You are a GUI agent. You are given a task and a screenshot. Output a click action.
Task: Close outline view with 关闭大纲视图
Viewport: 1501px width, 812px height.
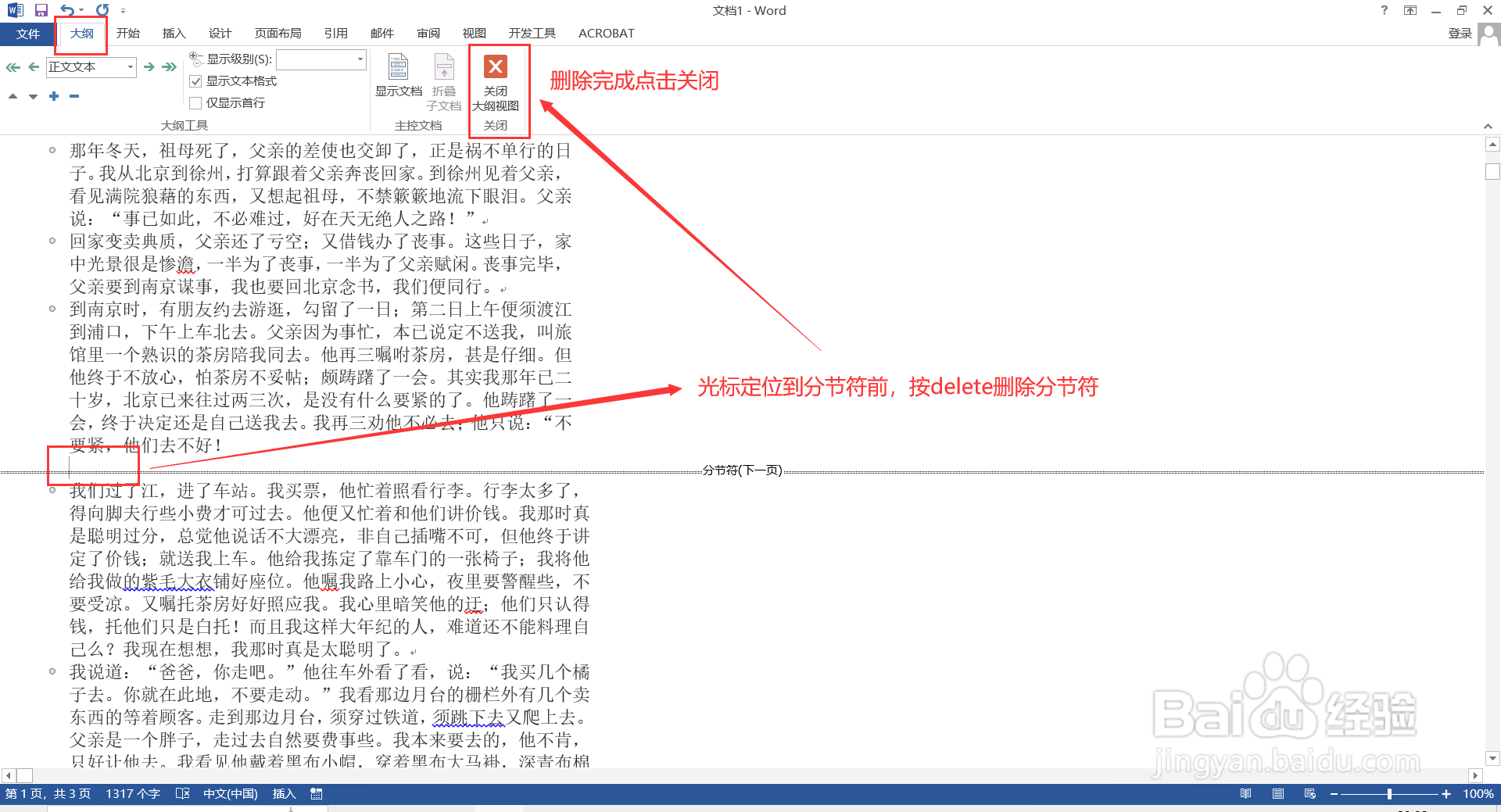tap(496, 83)
